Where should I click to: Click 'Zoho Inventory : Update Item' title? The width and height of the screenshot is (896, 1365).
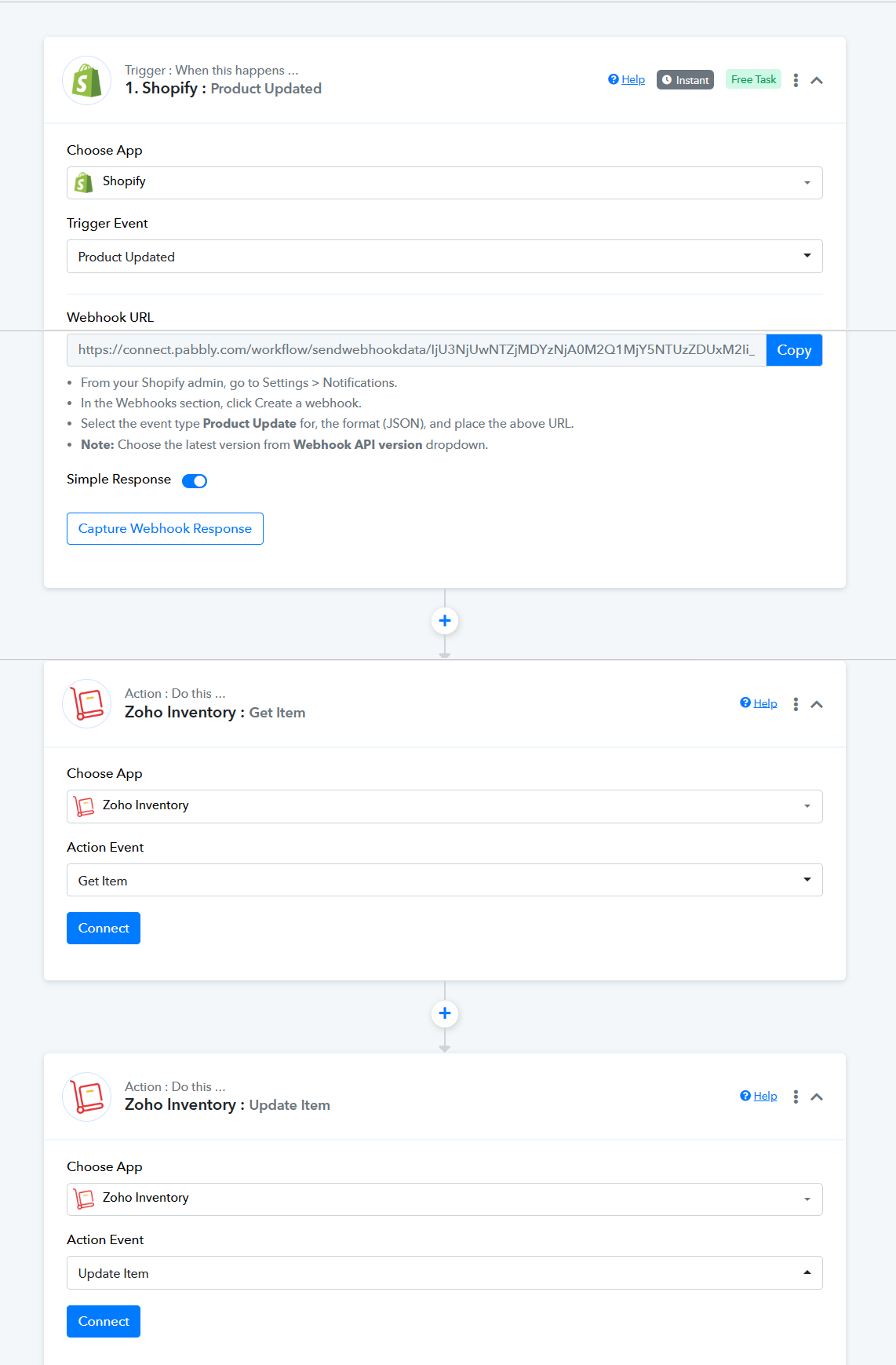[228, 1104]
